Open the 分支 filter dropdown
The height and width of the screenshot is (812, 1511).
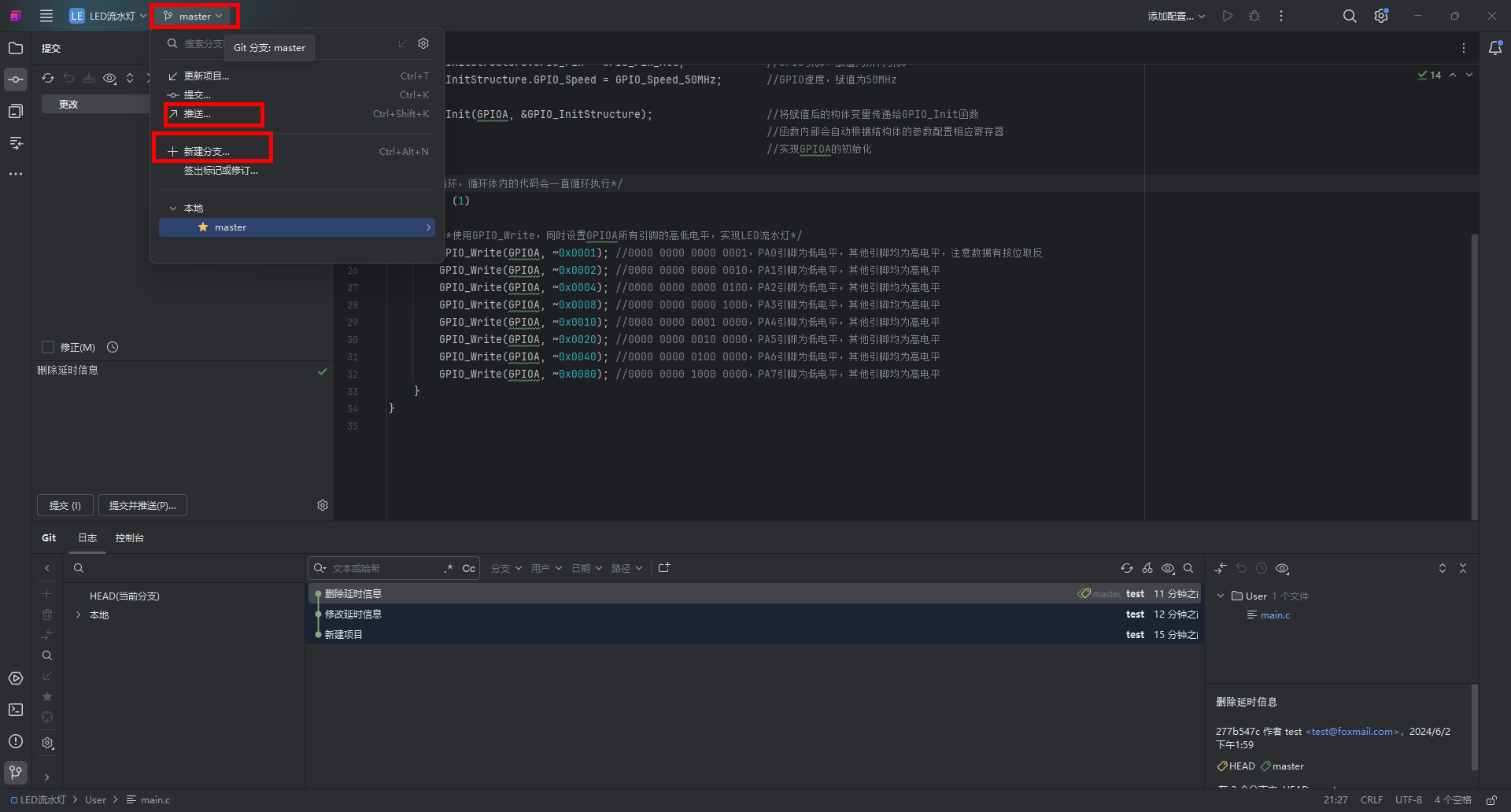[506, 568]
